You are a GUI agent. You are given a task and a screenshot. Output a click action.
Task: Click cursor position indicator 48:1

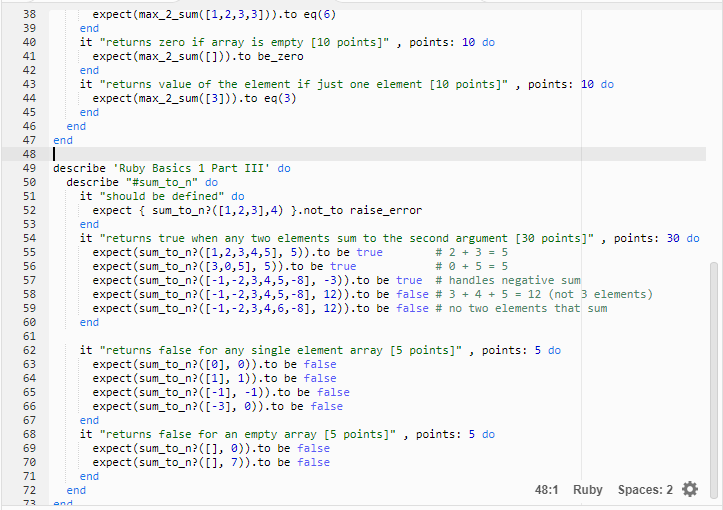point(546,490)
